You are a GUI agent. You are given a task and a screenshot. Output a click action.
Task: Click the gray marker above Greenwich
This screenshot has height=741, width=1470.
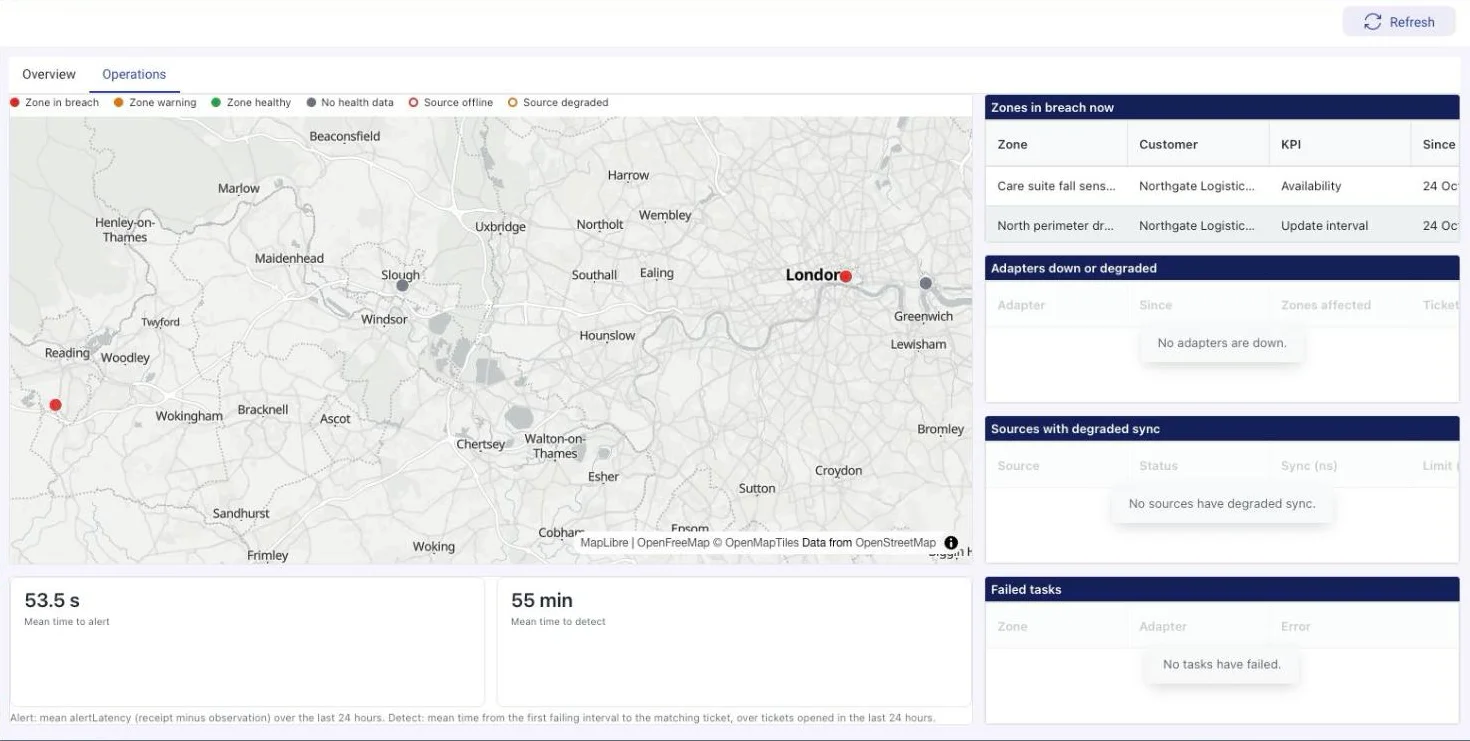926,284
